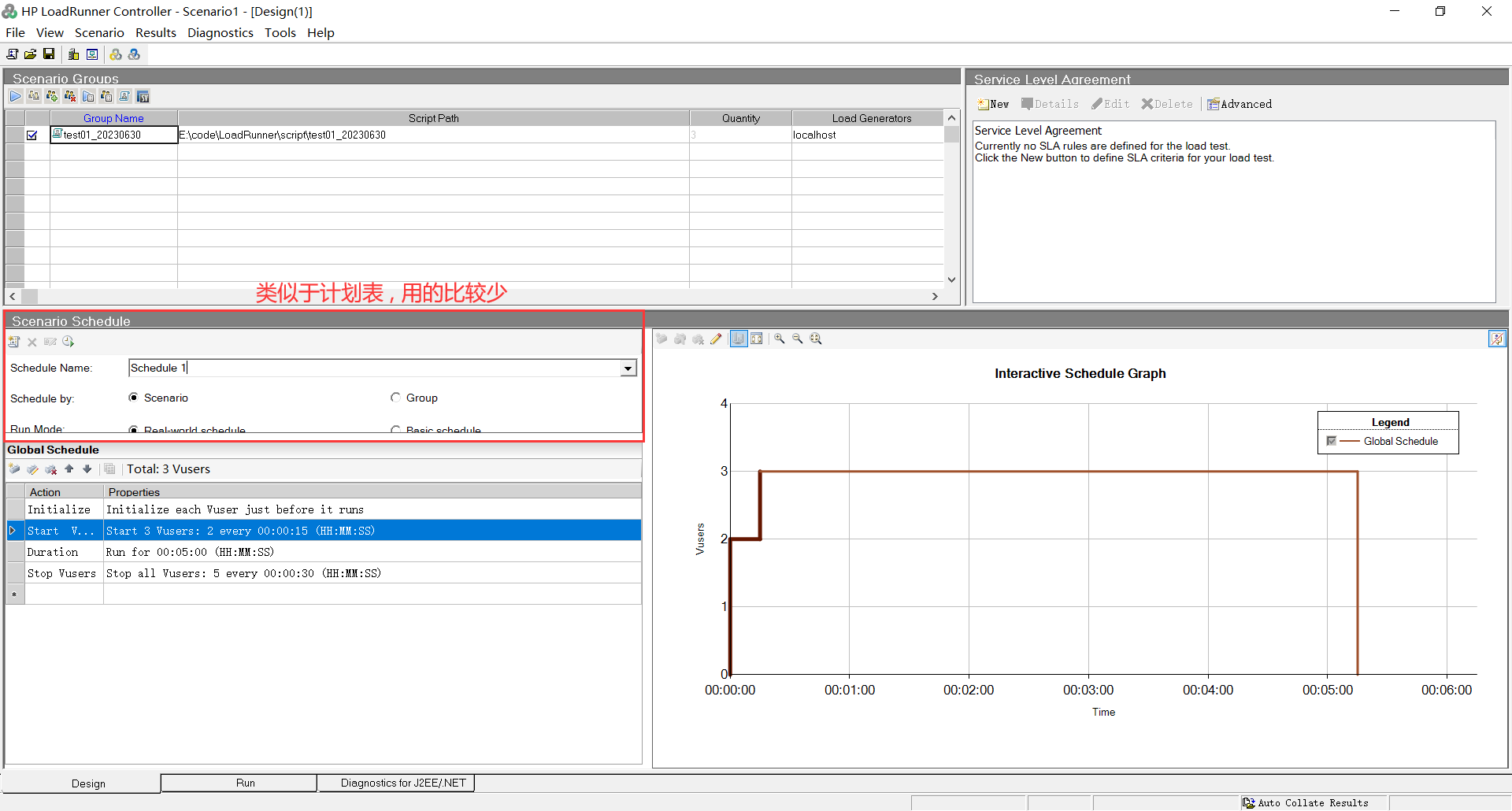Click the New Scenario toolbar icon
The width and height of the screenshot is (1512, 811).
12,54
